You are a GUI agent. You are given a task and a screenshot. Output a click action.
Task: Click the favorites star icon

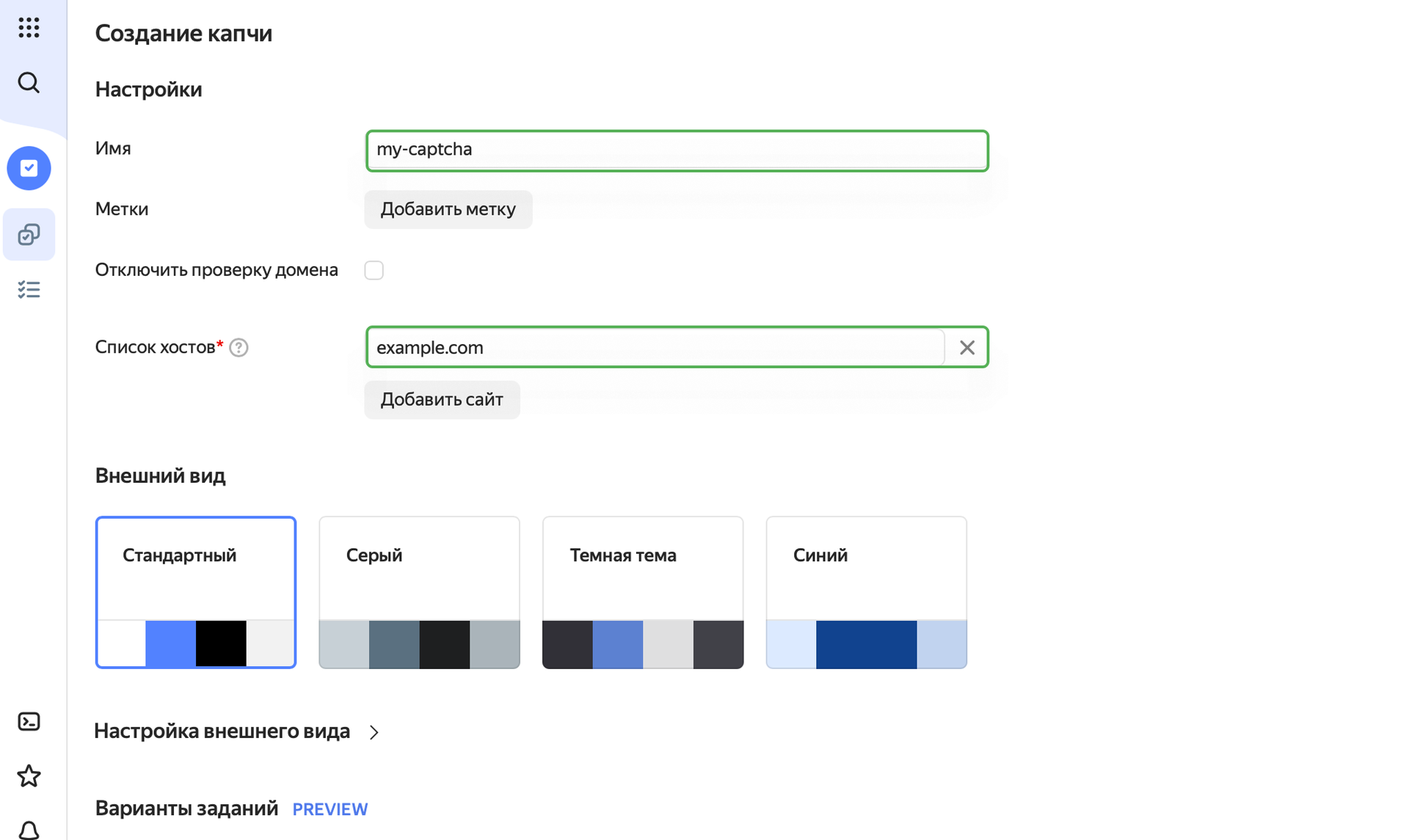point(29,775)
